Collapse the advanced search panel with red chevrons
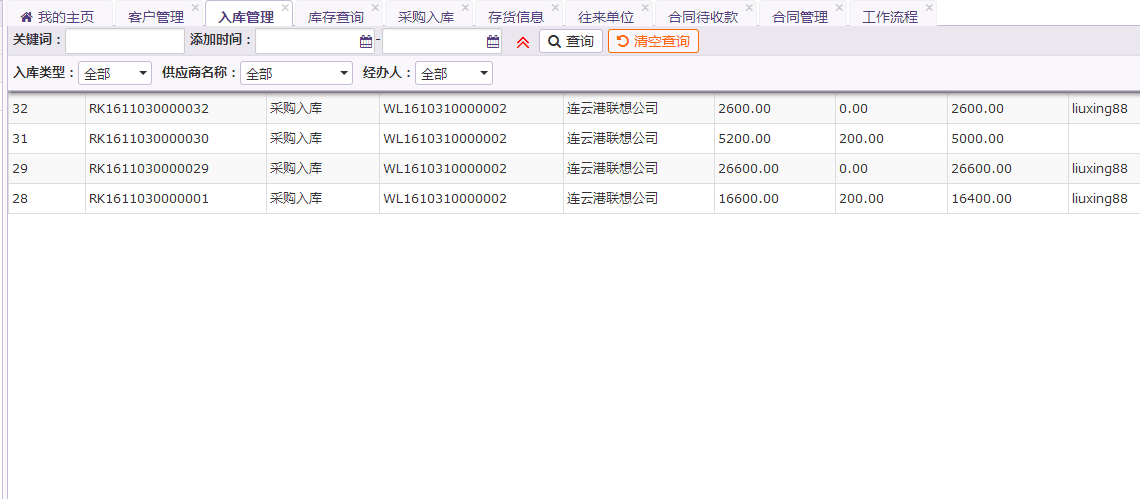Viewport: 1140px width, 499px height. [x=522, y=42]
